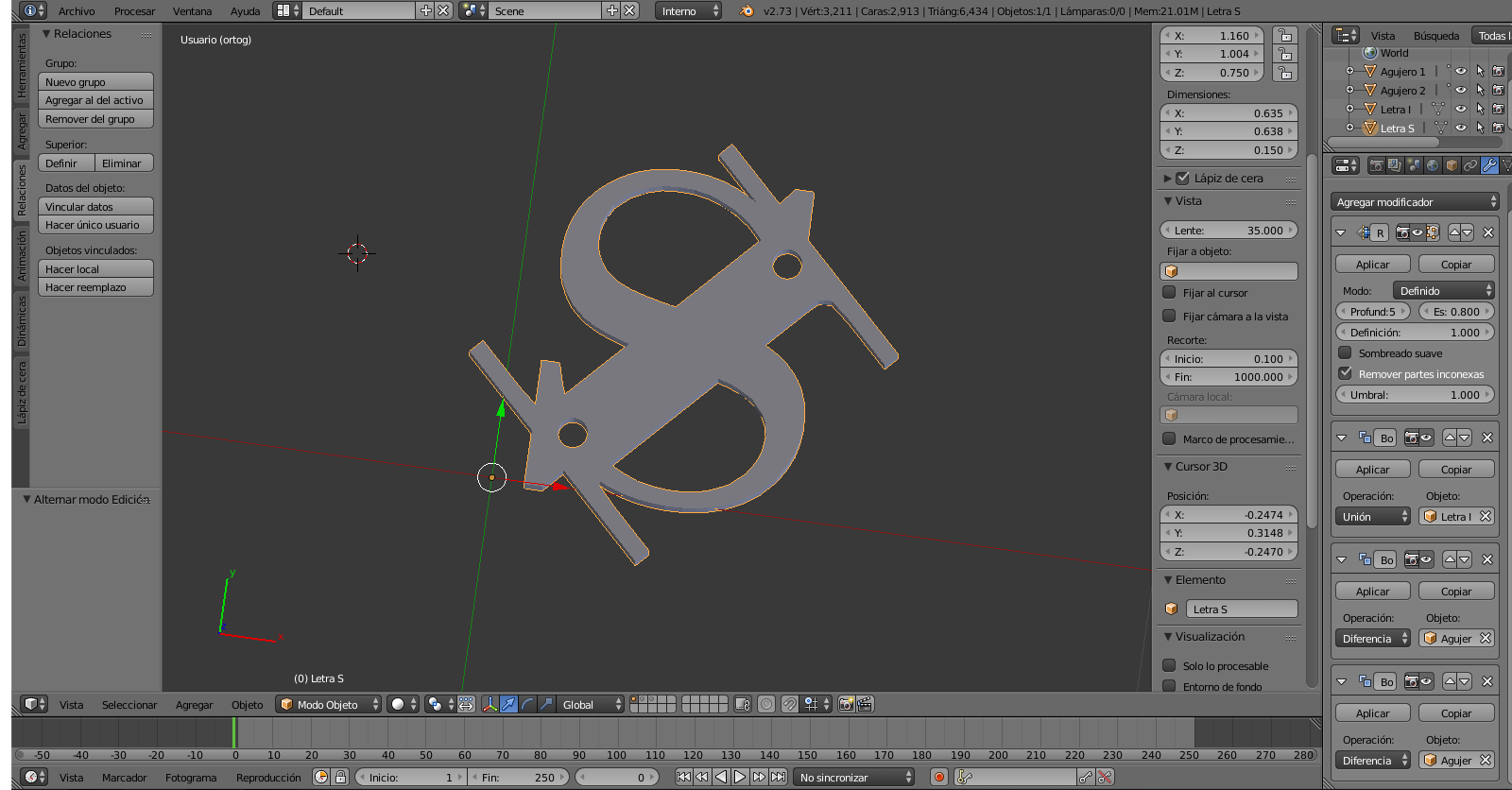Enable the Fijar al cursor checkbox
This screenshot has height=790, width=1512.
click(x=1170, y=293)
